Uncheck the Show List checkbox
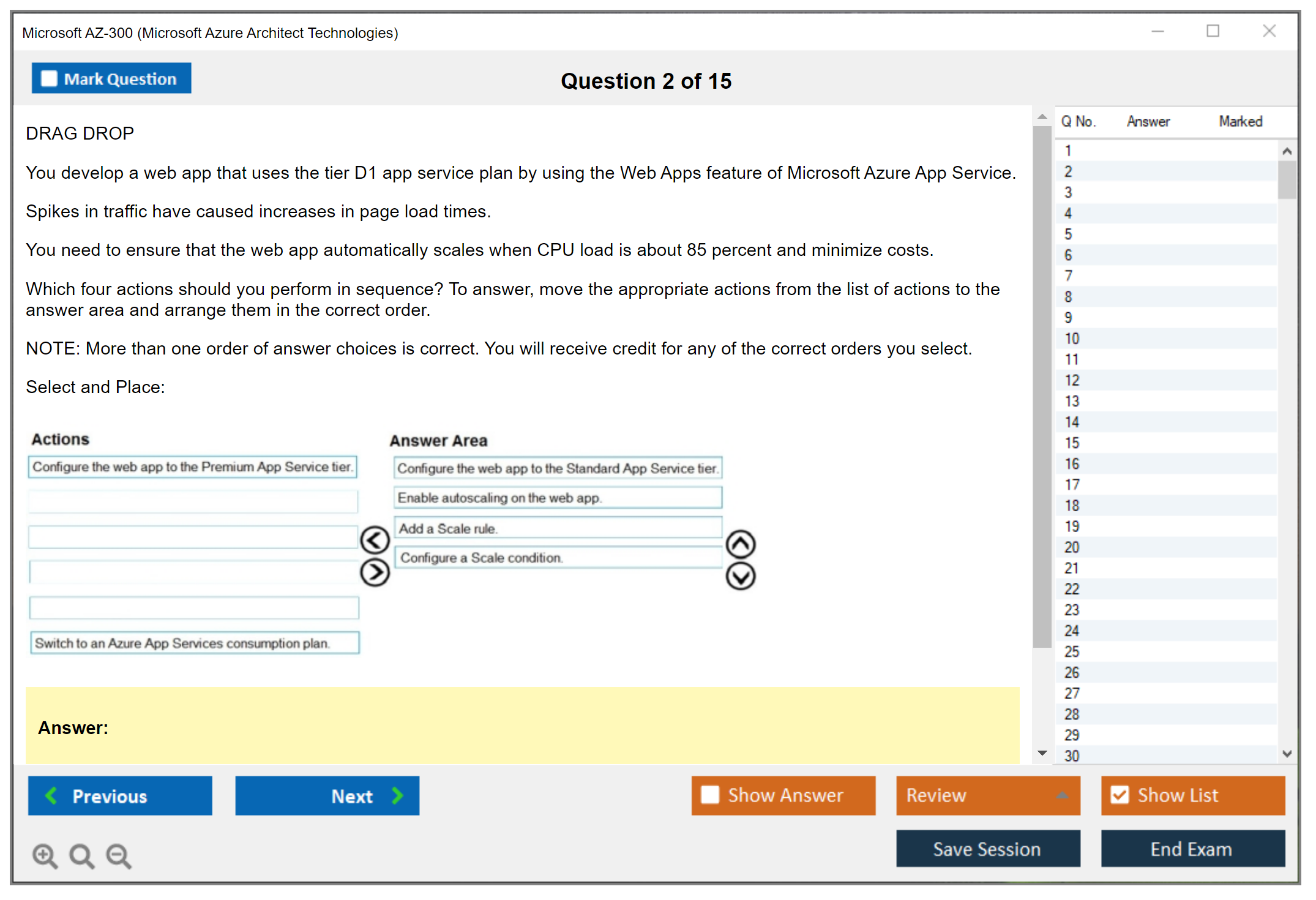 1120,795
